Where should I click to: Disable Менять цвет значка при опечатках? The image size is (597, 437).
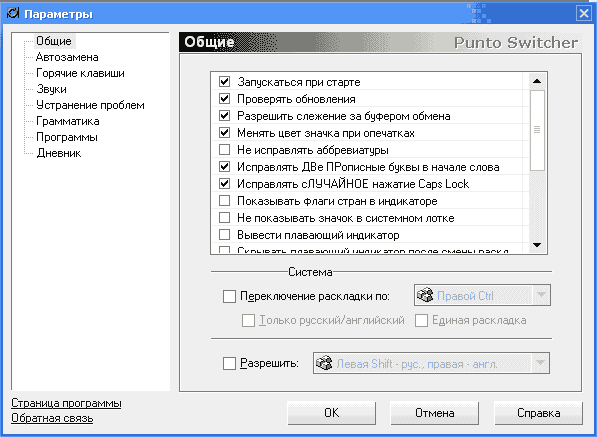click(x=225, y=132)
